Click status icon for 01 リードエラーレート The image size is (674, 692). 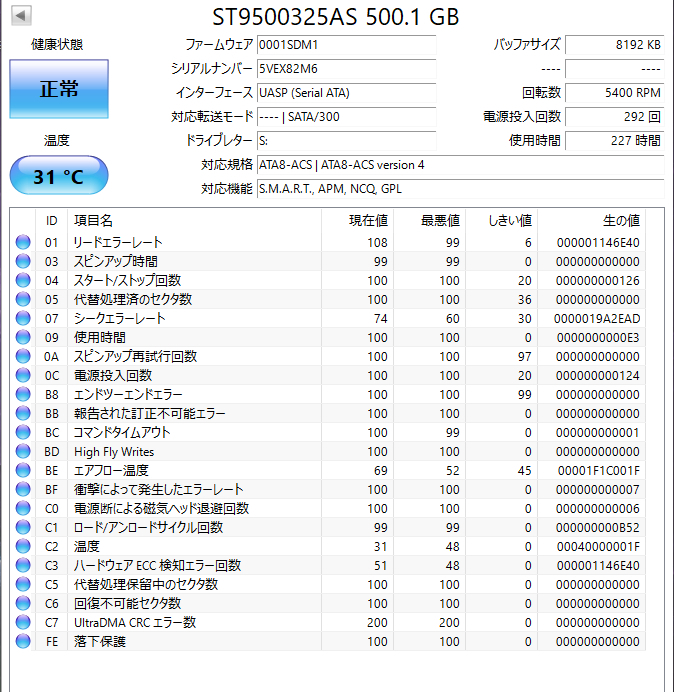[x=23, y=242]
